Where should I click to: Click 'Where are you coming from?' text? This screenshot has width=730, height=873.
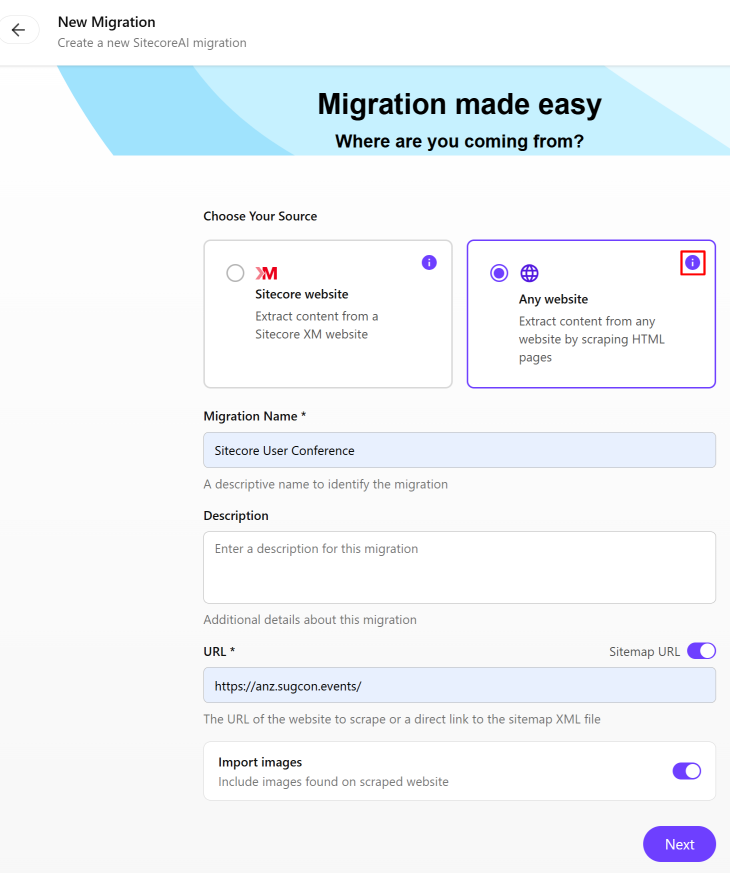459,141
